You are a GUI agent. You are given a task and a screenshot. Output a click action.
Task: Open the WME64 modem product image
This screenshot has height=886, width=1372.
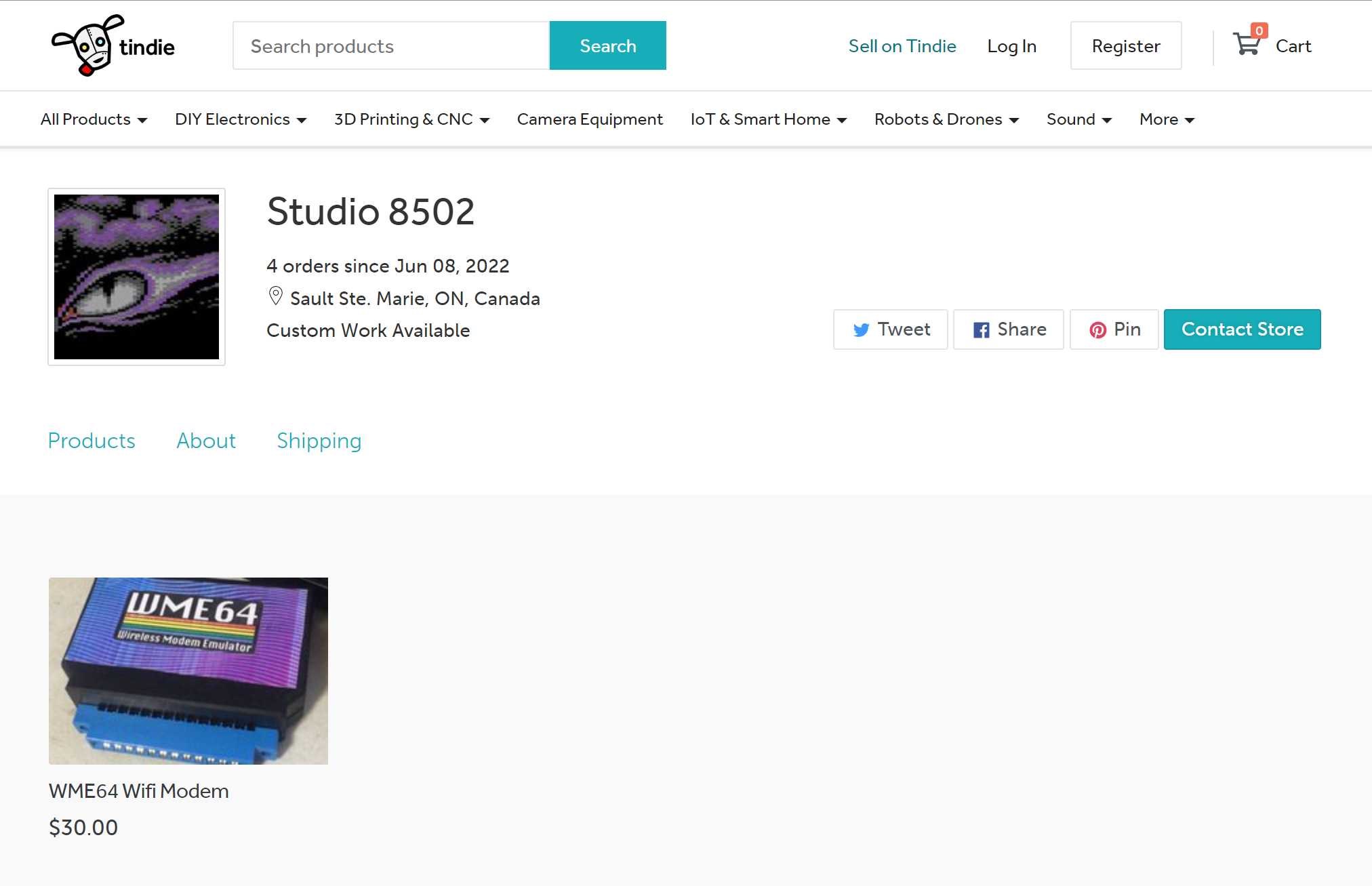188,671
